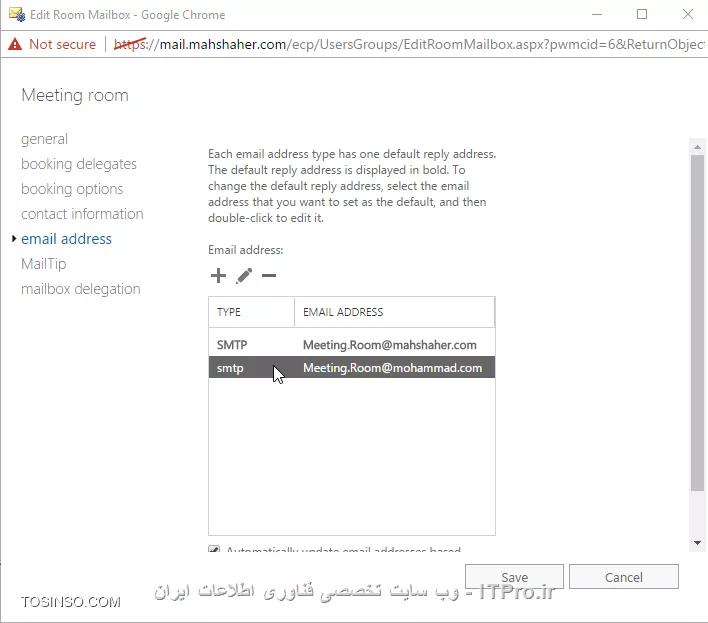The image size is (708, 623).
Task: Click the URL in the address bar
Action: pyautogui.click(x=409, y=44)
